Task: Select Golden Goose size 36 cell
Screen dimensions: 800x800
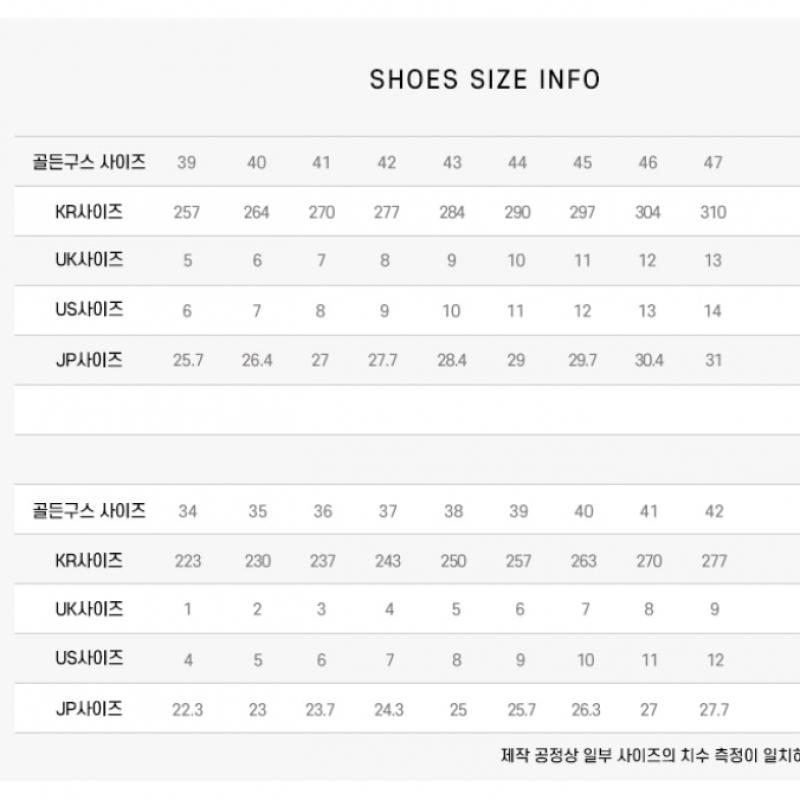Action: pyautogui.click(x=322, y=511)
